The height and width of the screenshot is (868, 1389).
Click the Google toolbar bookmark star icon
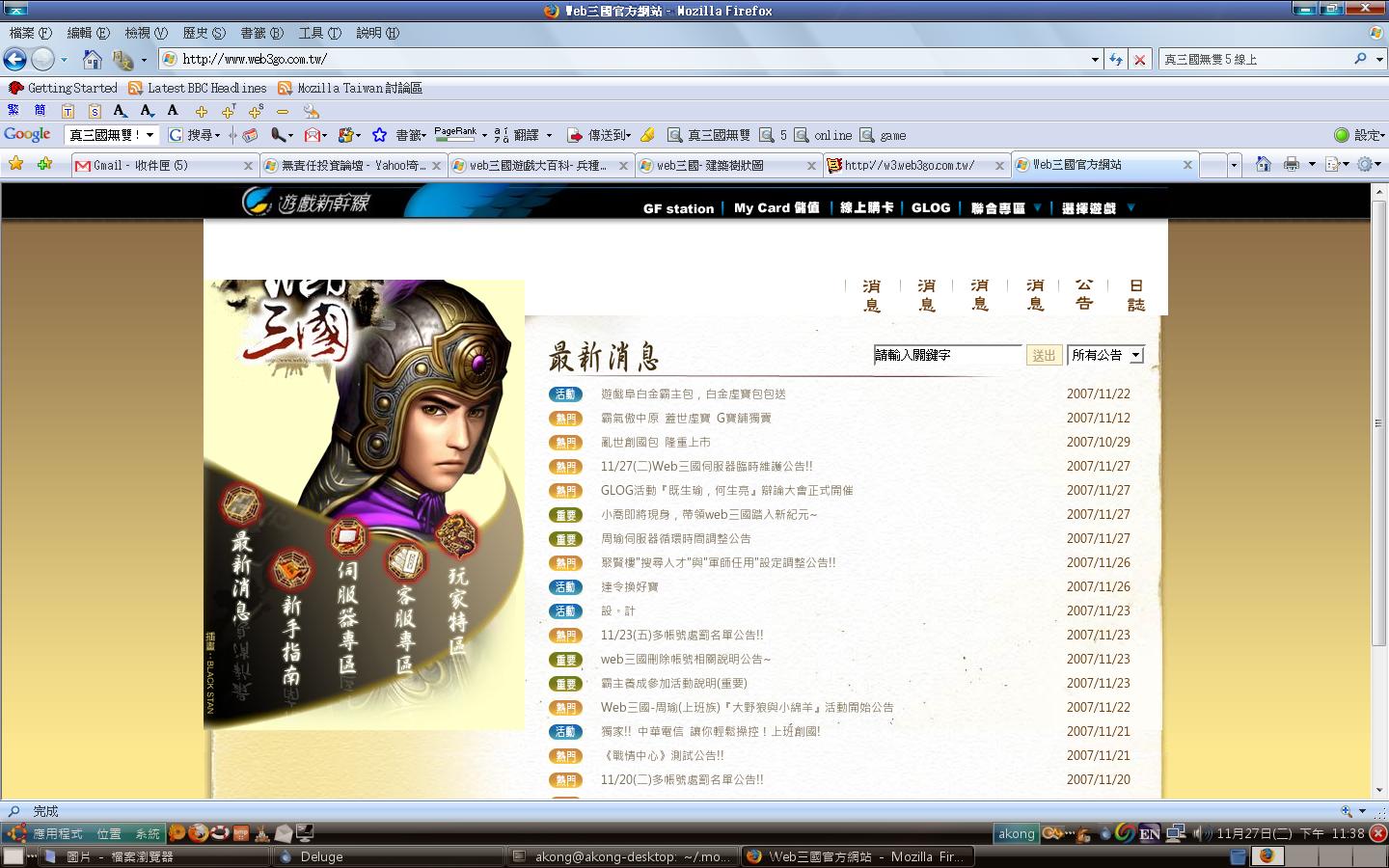379,135
